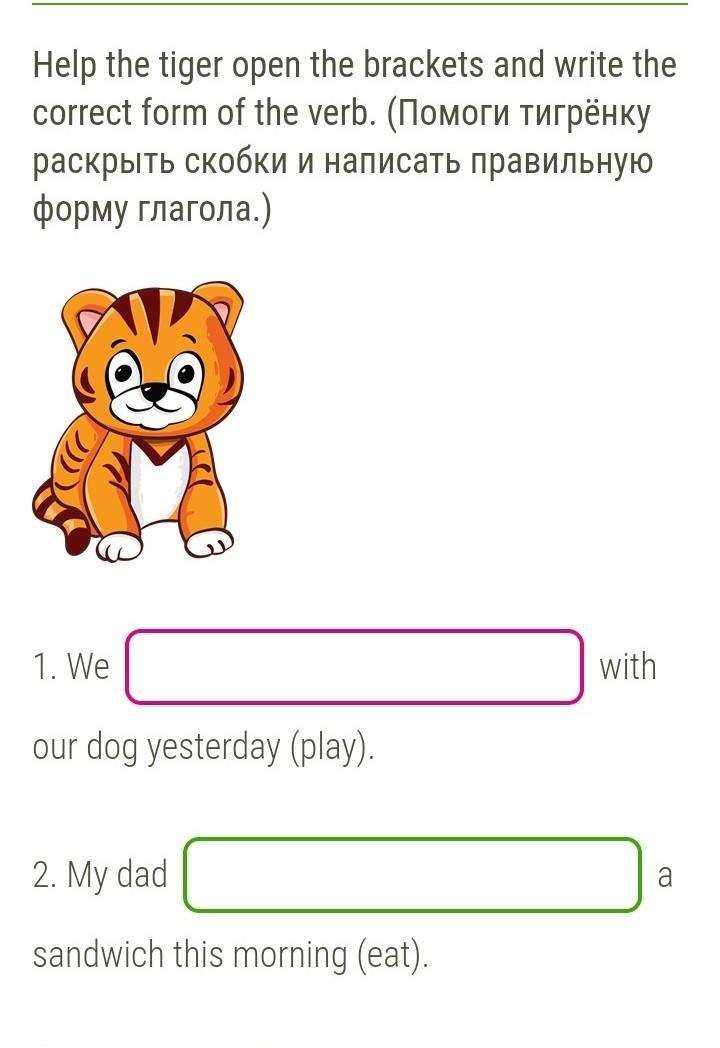Image resolution: width=720 pixels, height=1048 pixels.
Task: Click the "(play)" verb hint
Action: [332, 747]
